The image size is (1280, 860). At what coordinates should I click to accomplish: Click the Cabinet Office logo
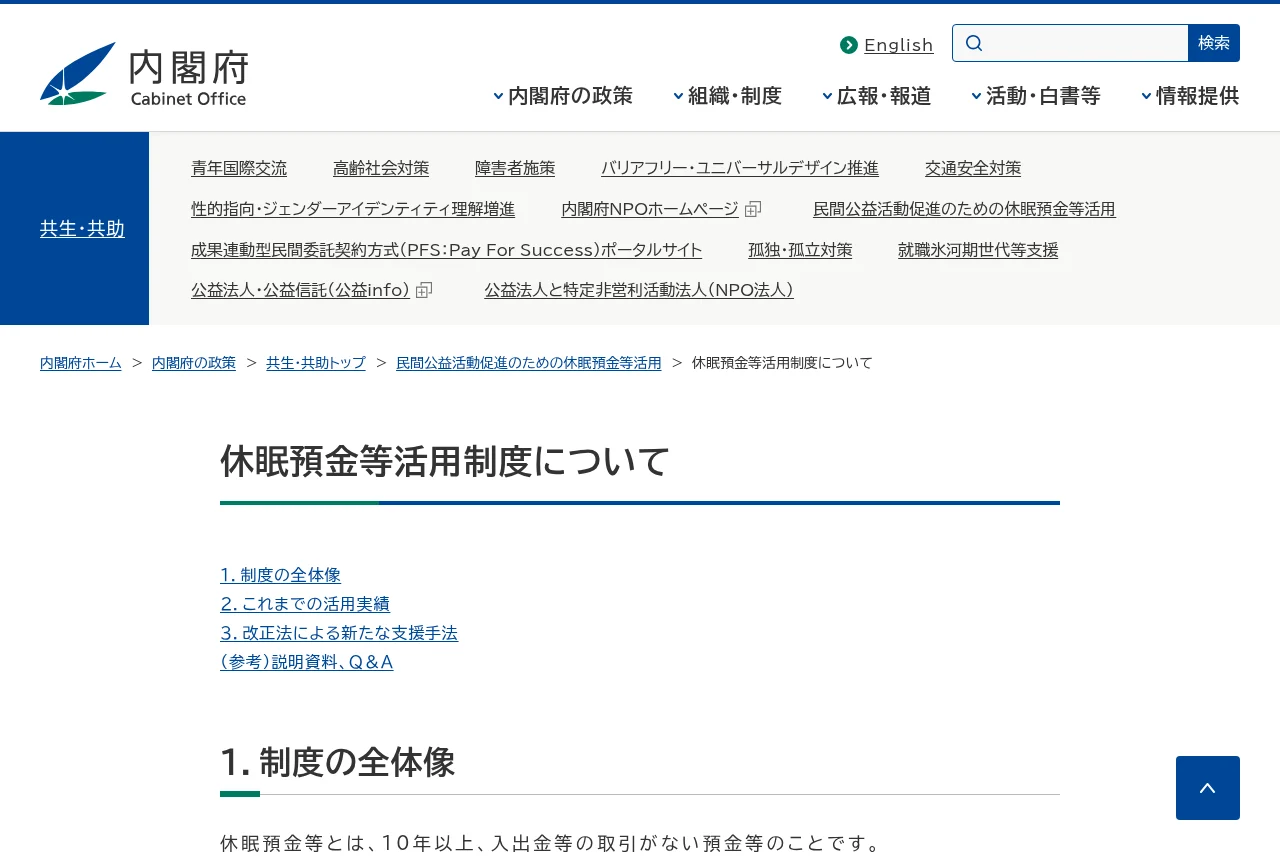[144, 74]
